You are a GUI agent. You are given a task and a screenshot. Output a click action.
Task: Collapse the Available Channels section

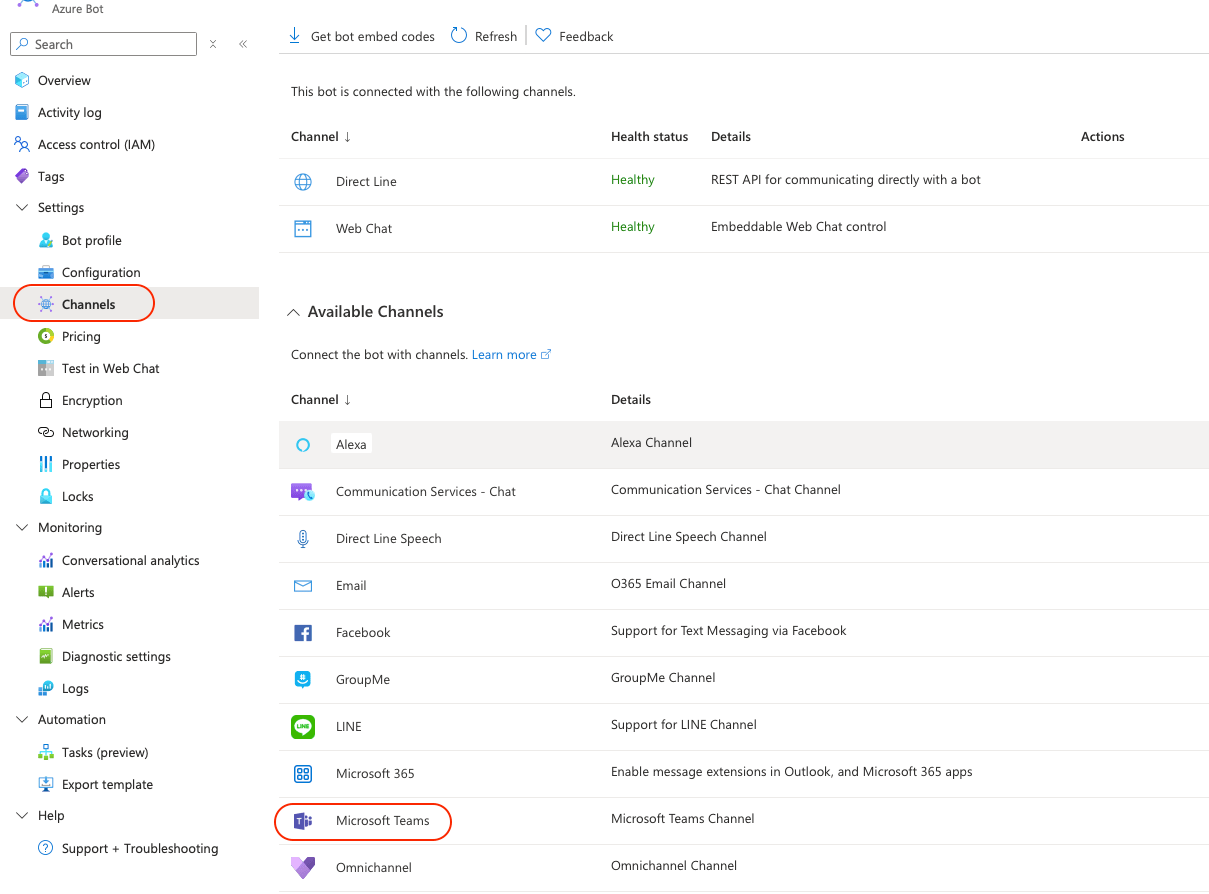(x=293, y=312)
